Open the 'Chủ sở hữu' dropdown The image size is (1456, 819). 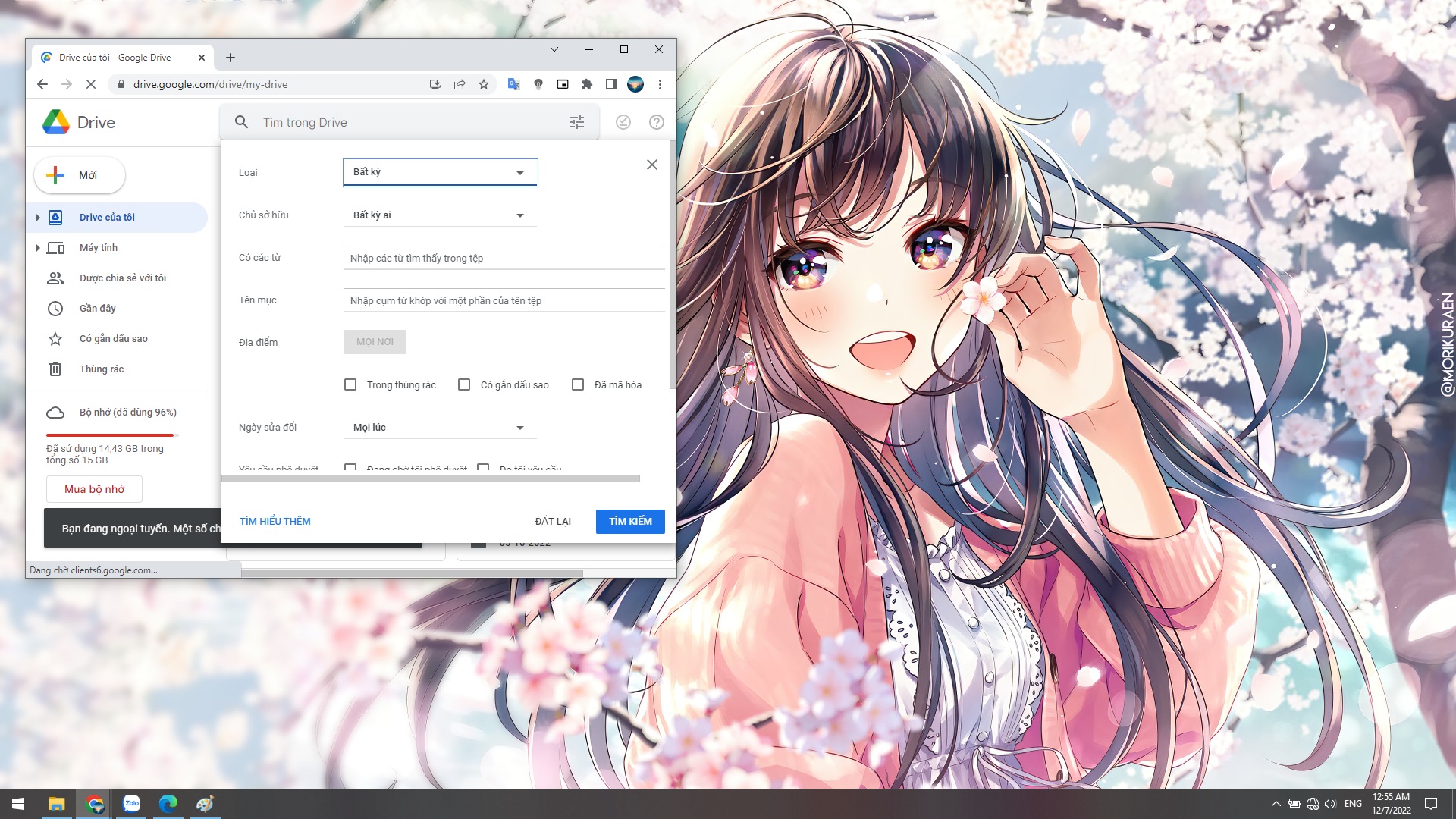pos(441,215)
